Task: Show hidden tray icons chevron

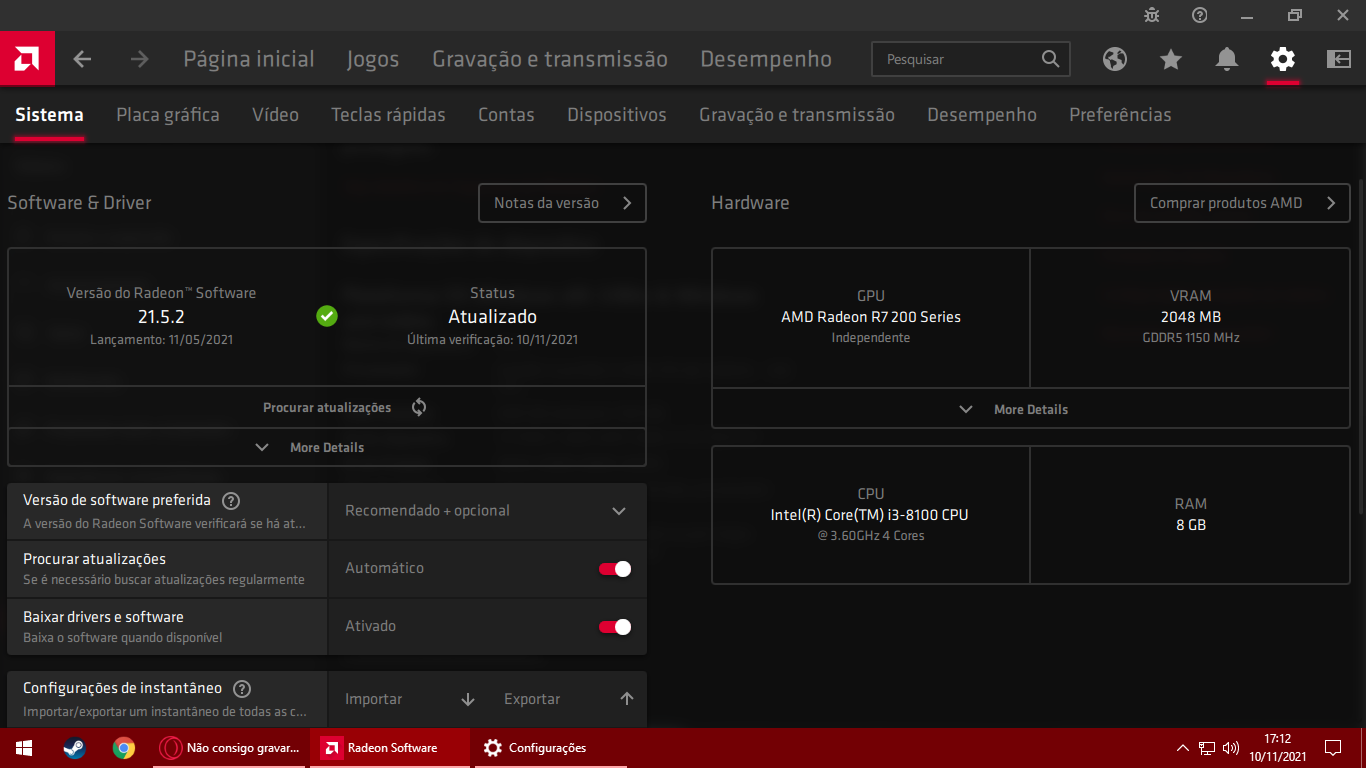Action: [x=1183, y=748]
